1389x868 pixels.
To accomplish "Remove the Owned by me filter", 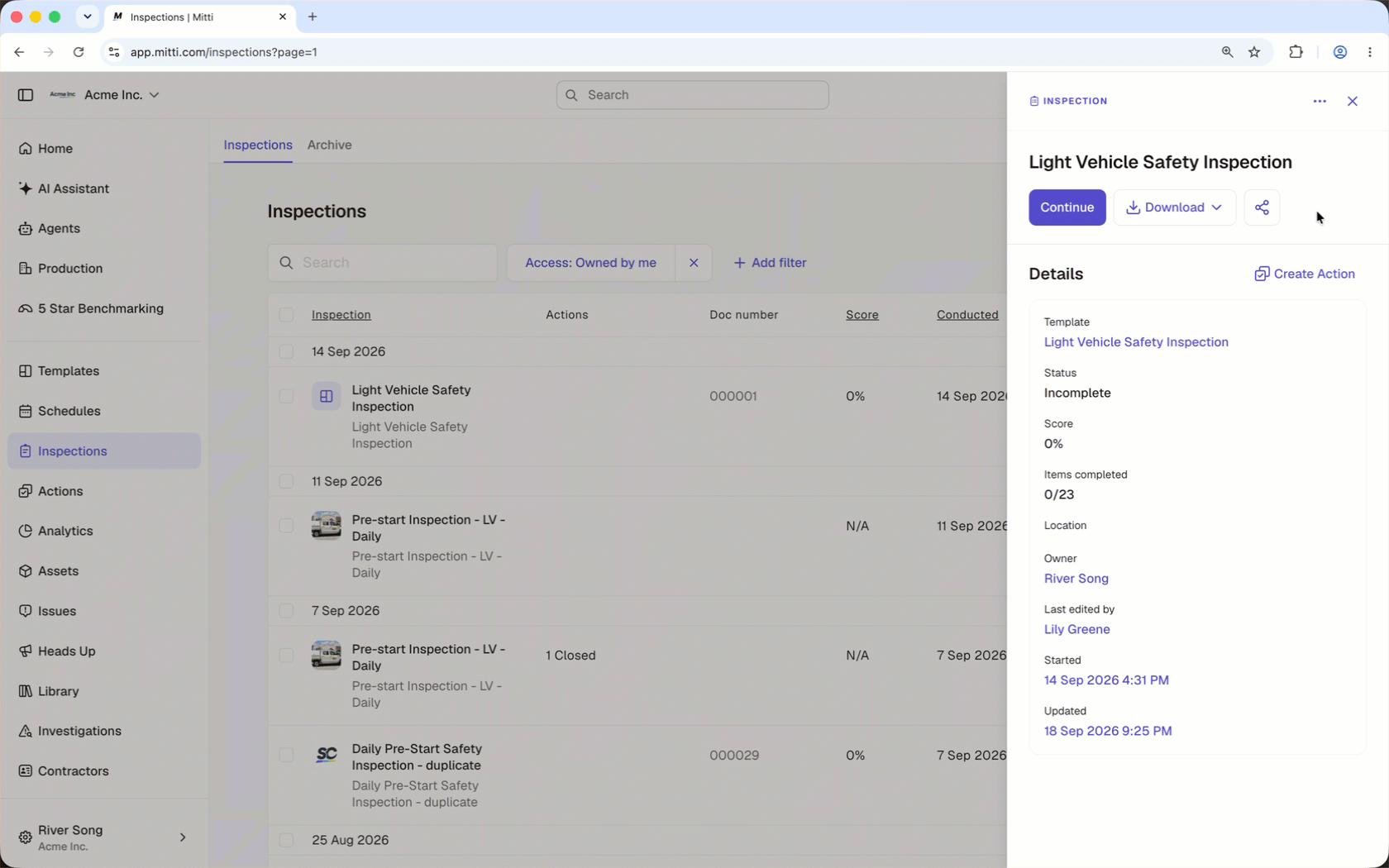I will pyautogui.click(x=694, y=263).
